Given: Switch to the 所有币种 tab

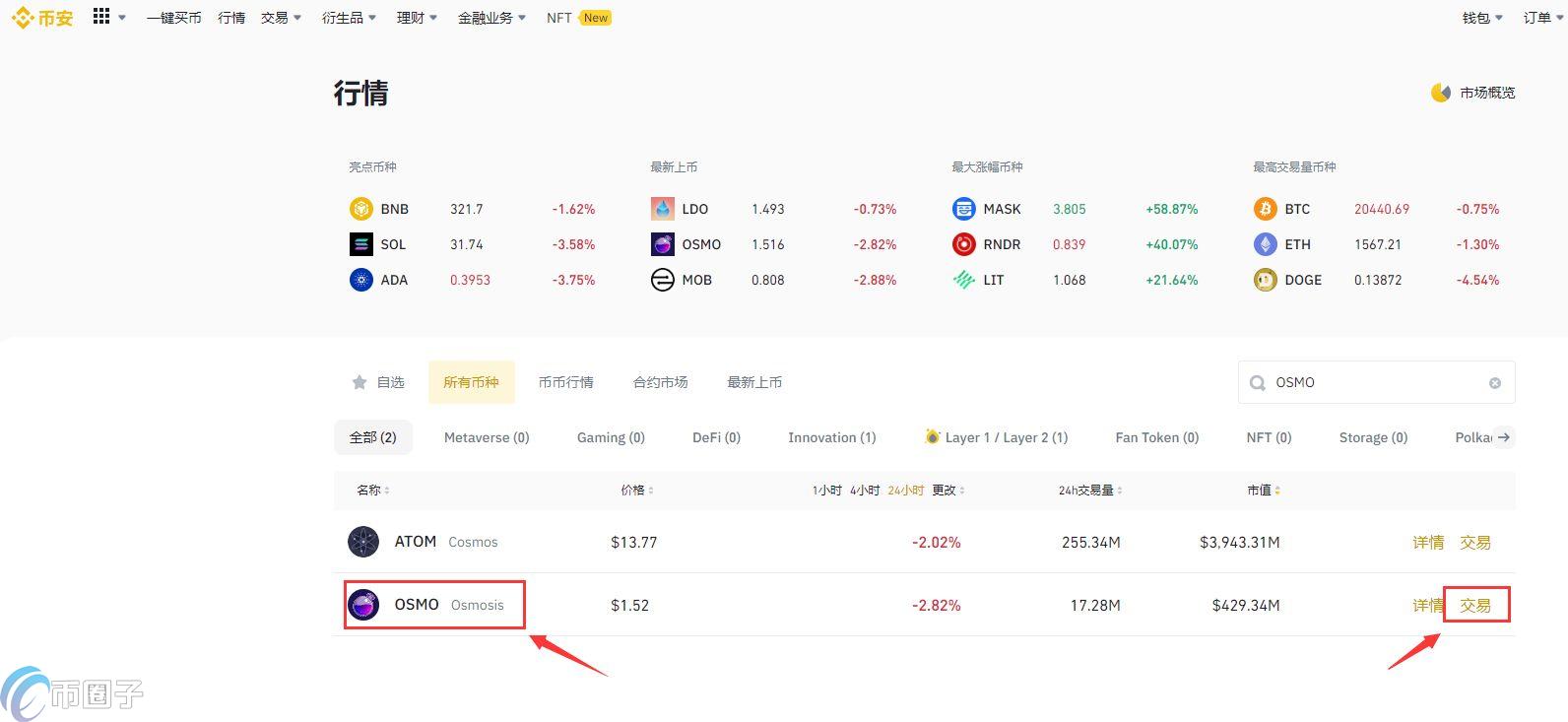Looking at the screenshot, I should (x=471, y=382).
